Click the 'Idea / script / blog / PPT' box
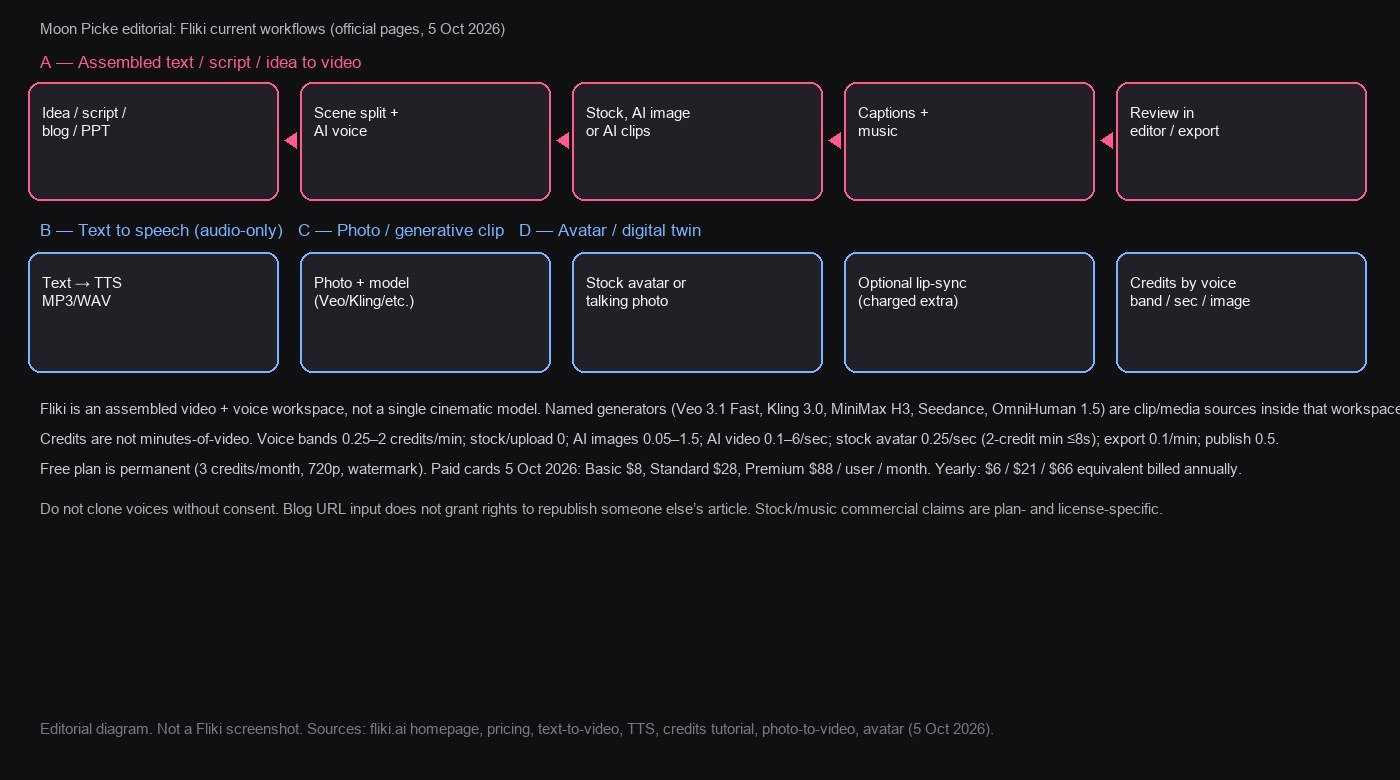This screenshot has height=780, width=1400. coord(153,141)
